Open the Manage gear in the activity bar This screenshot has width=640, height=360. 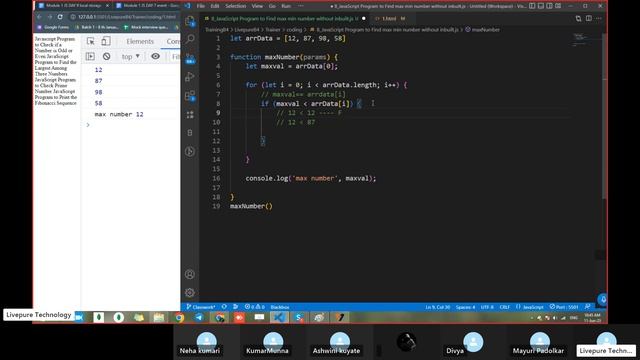[190, 293]
